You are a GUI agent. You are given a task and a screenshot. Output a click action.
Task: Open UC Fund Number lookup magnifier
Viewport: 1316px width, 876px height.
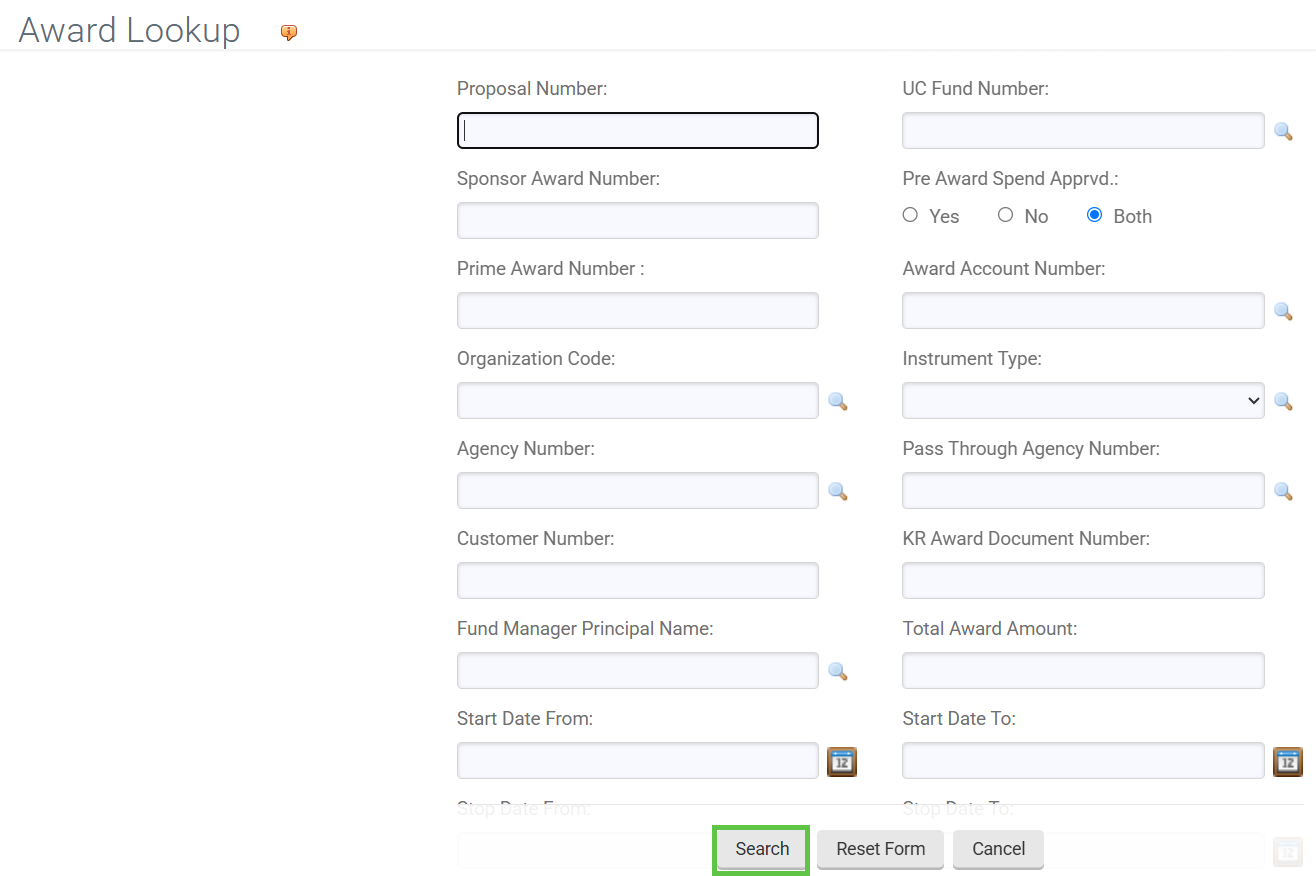[1283, 131]
